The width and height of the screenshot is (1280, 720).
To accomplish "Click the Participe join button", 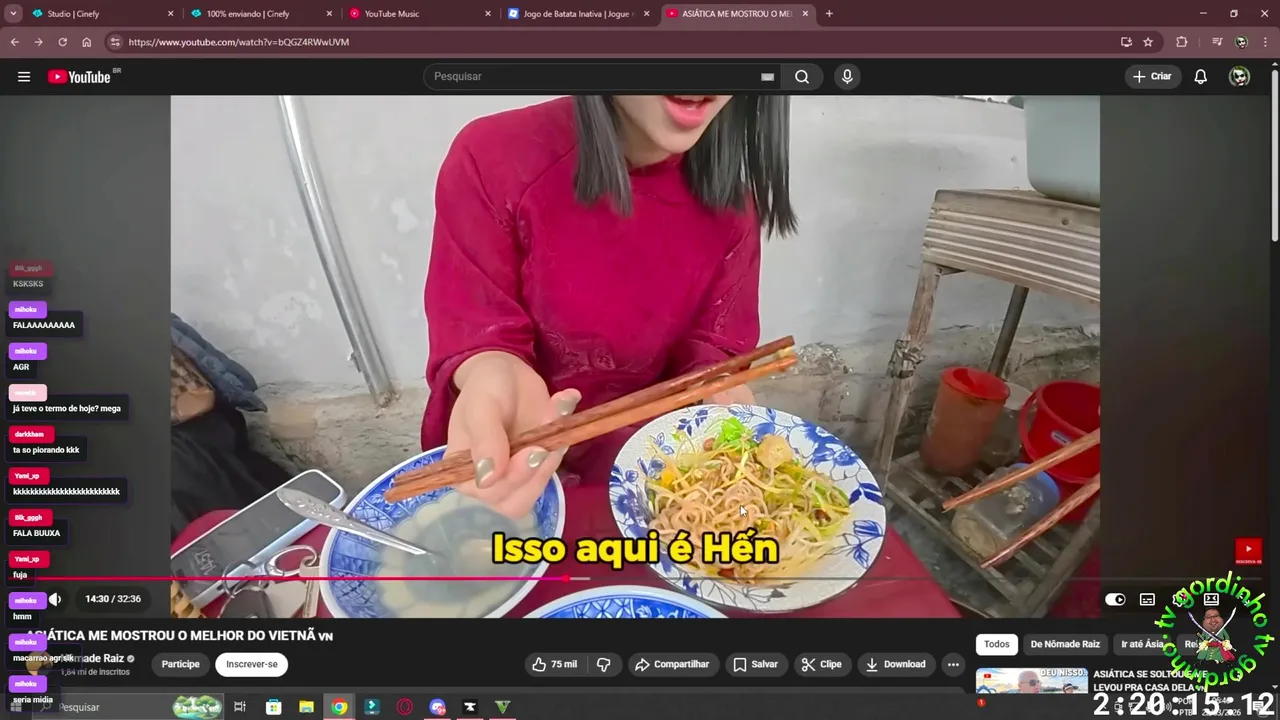I will point(181,664).
